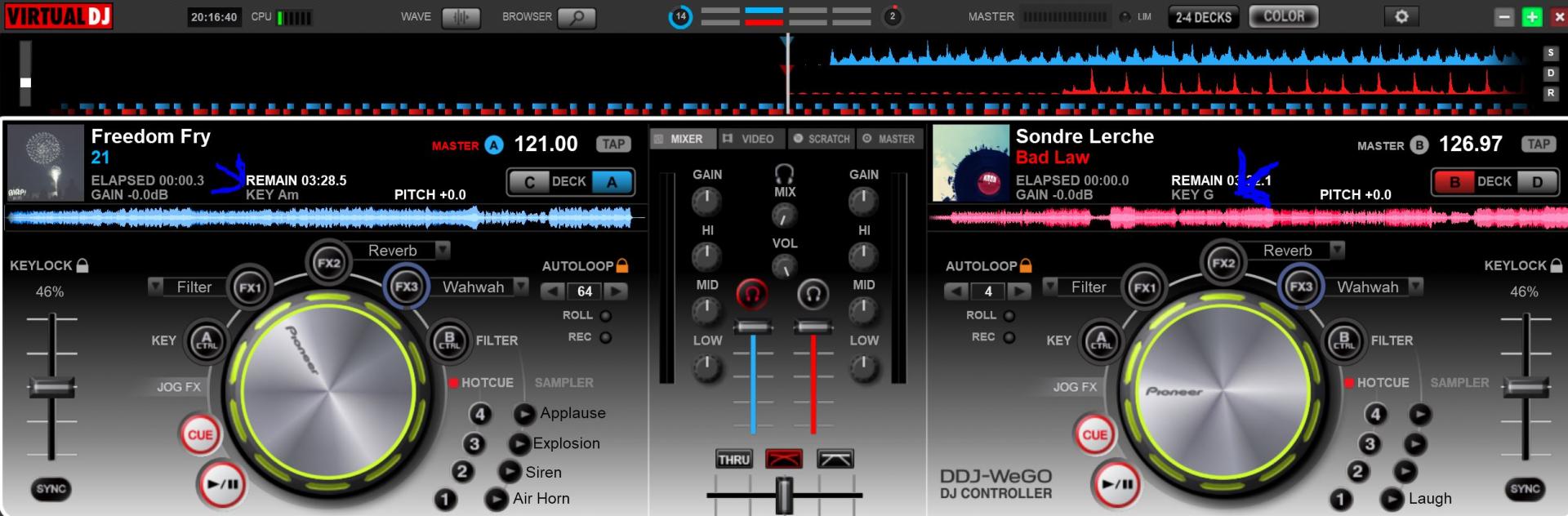Open the left deck Filter effect dropdown
This screenshot has width=1568, height=516.
click(x=155, y=287)
